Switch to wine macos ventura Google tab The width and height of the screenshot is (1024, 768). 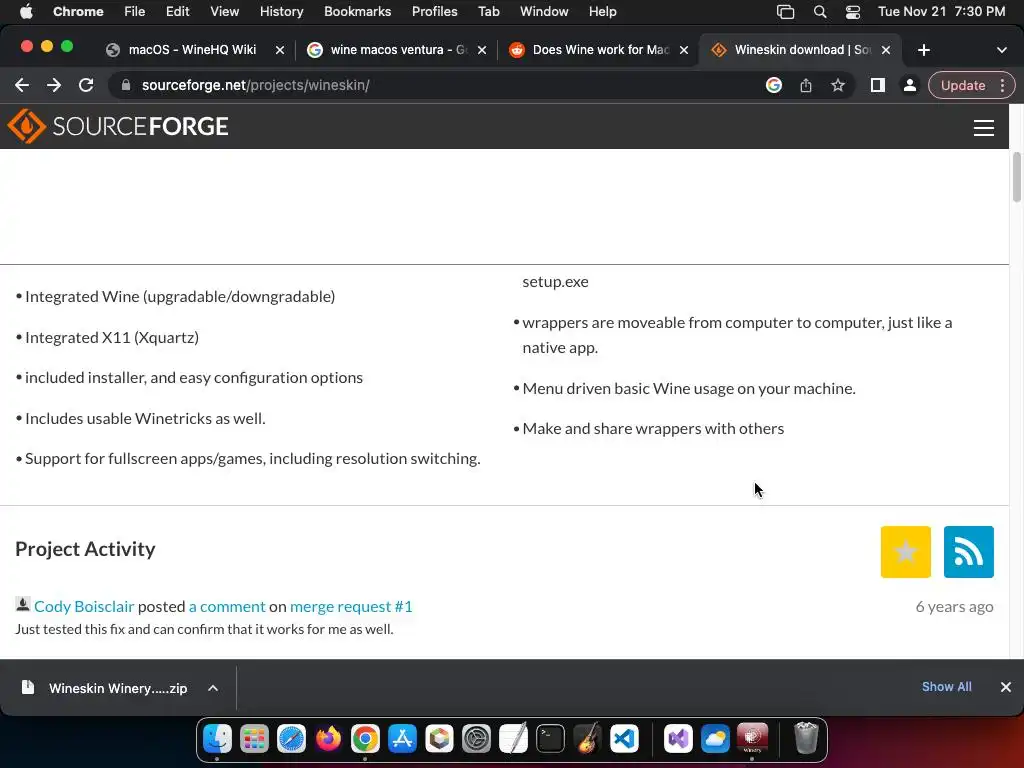tap(398, 50)
